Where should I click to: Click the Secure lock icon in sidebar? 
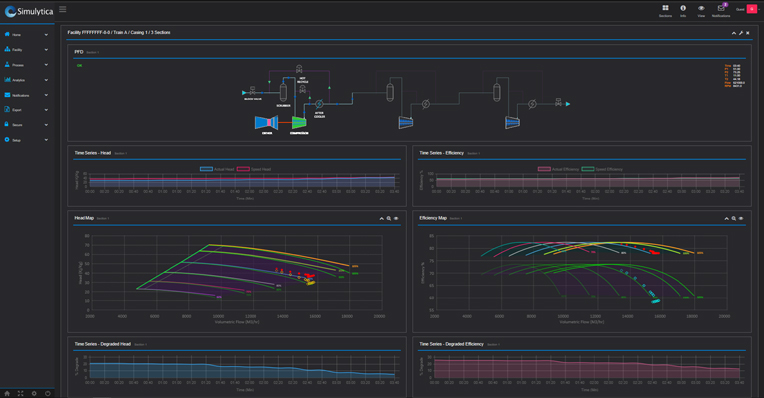coord(7,125)
